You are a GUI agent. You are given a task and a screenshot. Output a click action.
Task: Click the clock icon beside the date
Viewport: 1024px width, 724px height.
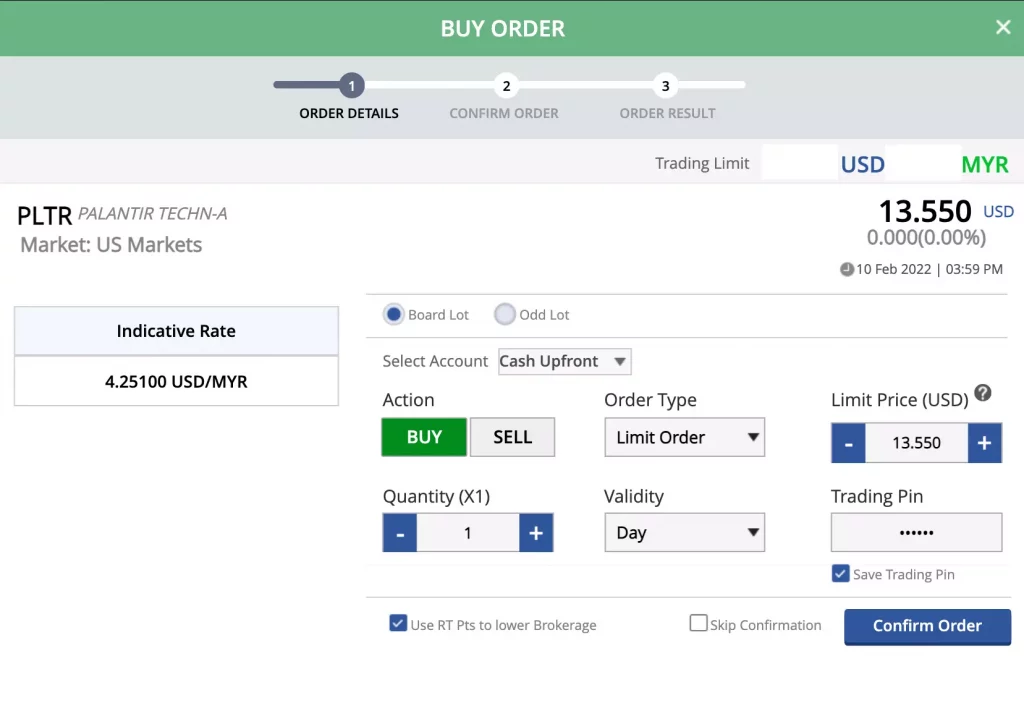click(x=847, y=269)
